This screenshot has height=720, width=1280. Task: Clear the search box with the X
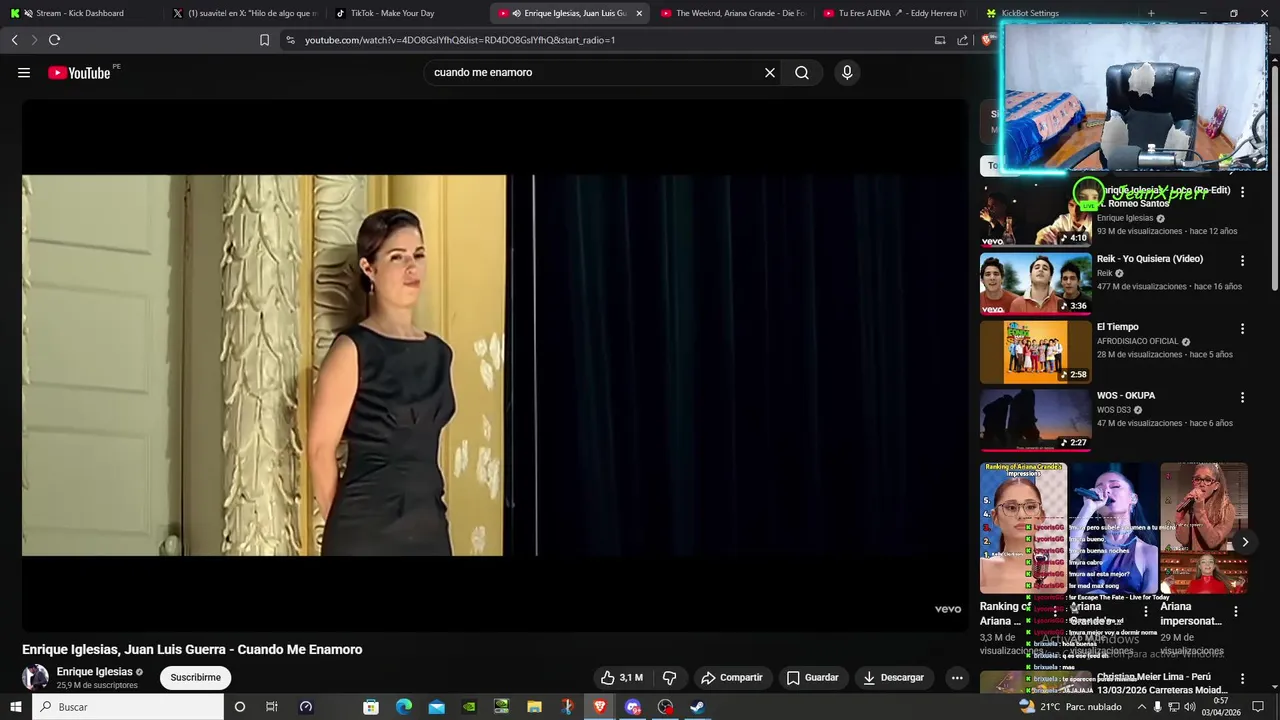pos(770,73)
